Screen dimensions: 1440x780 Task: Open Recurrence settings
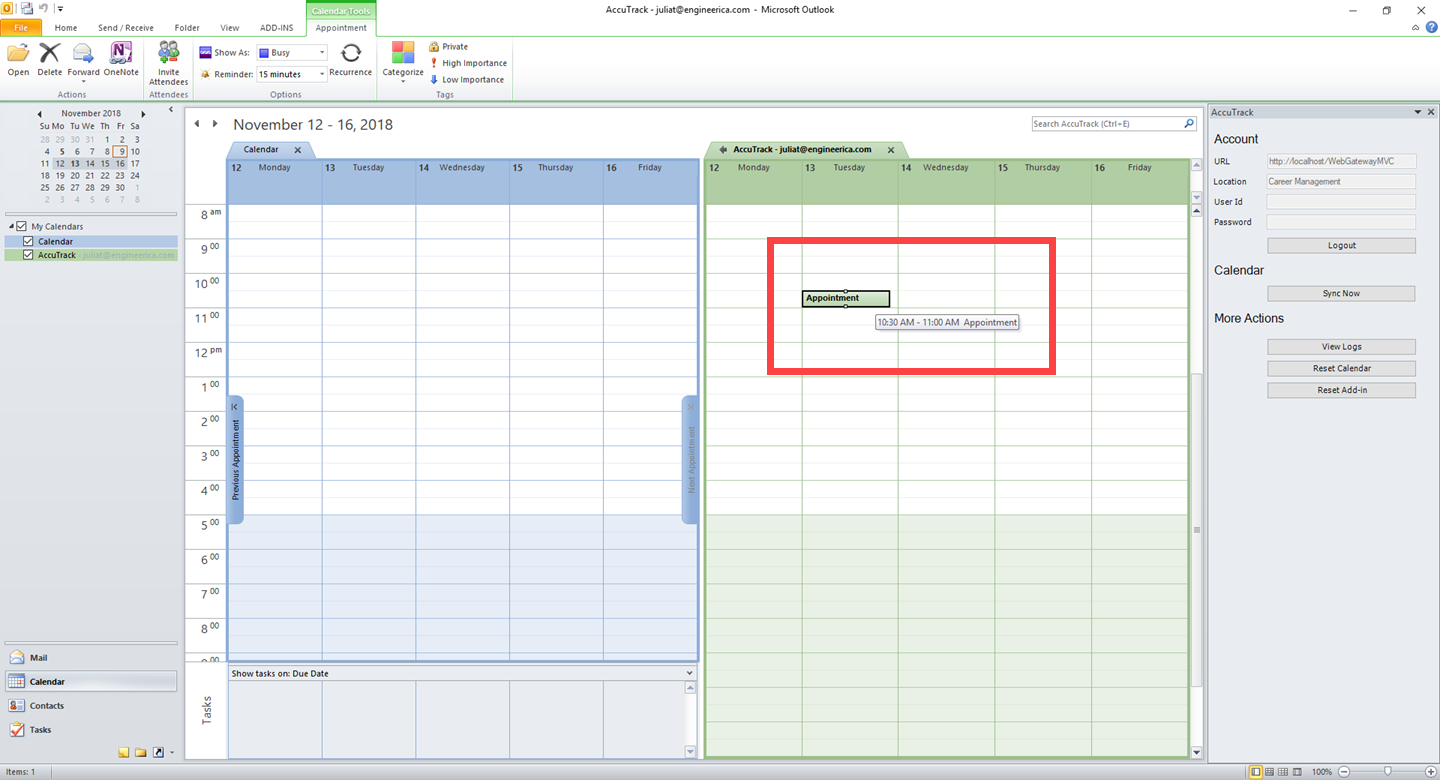350,59
